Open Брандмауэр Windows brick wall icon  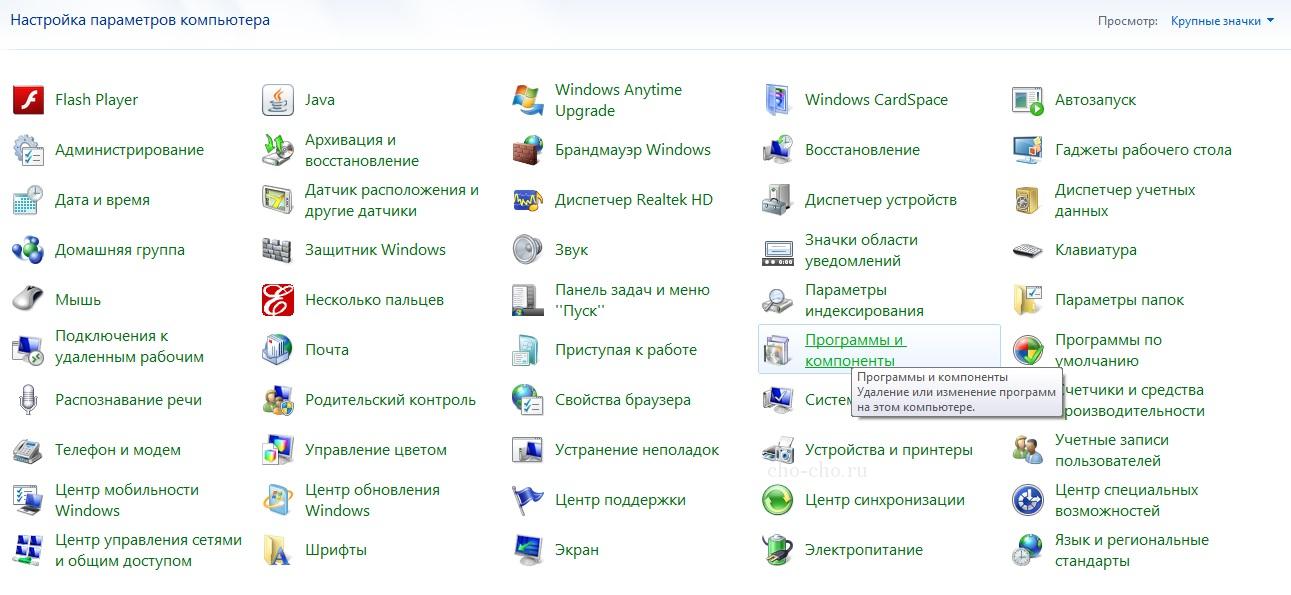(x=527, y=150)
